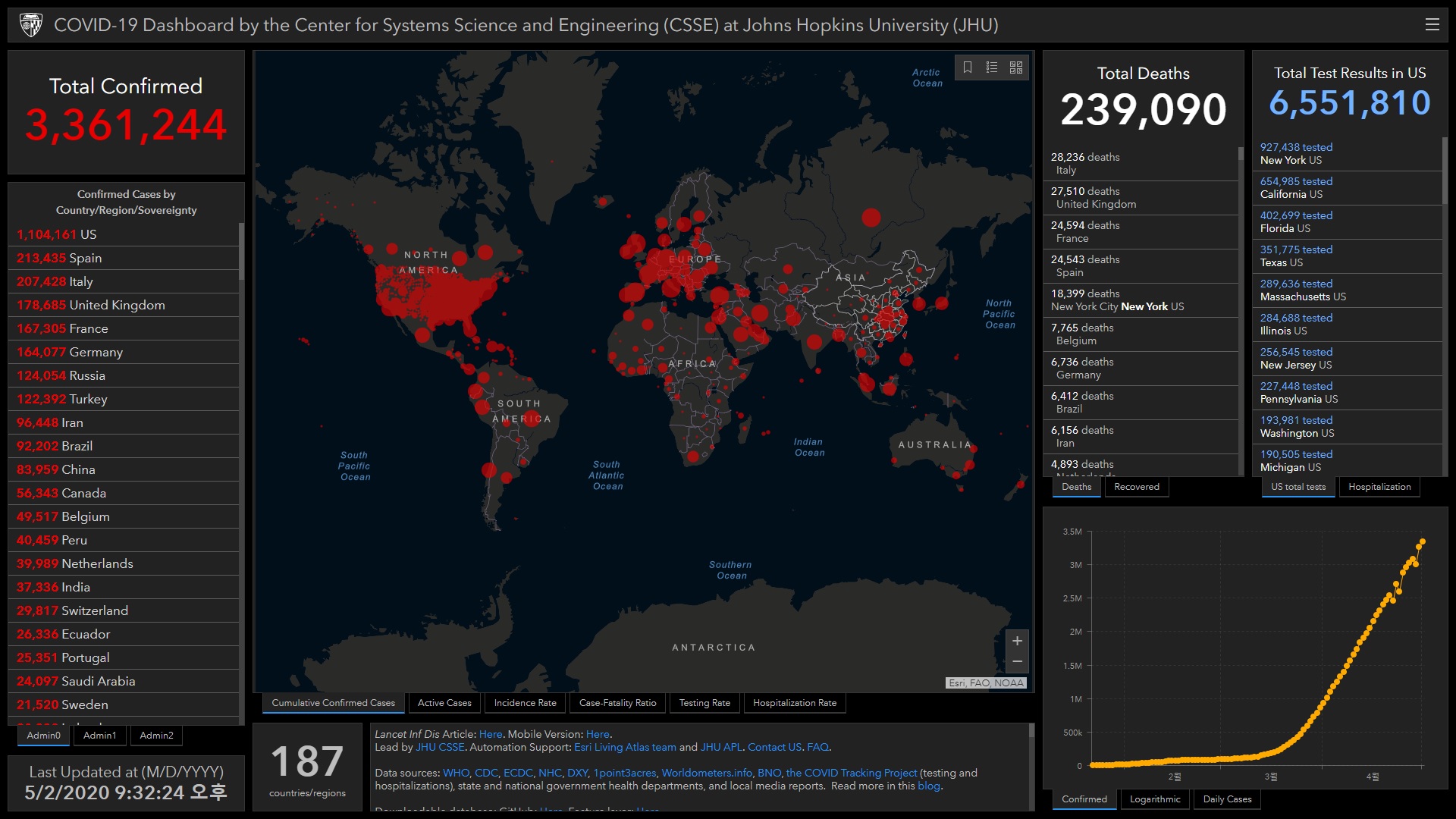Open the hamburger menu at top right
Viewport: 1456px width, 819px height.
coord(1432,25)
